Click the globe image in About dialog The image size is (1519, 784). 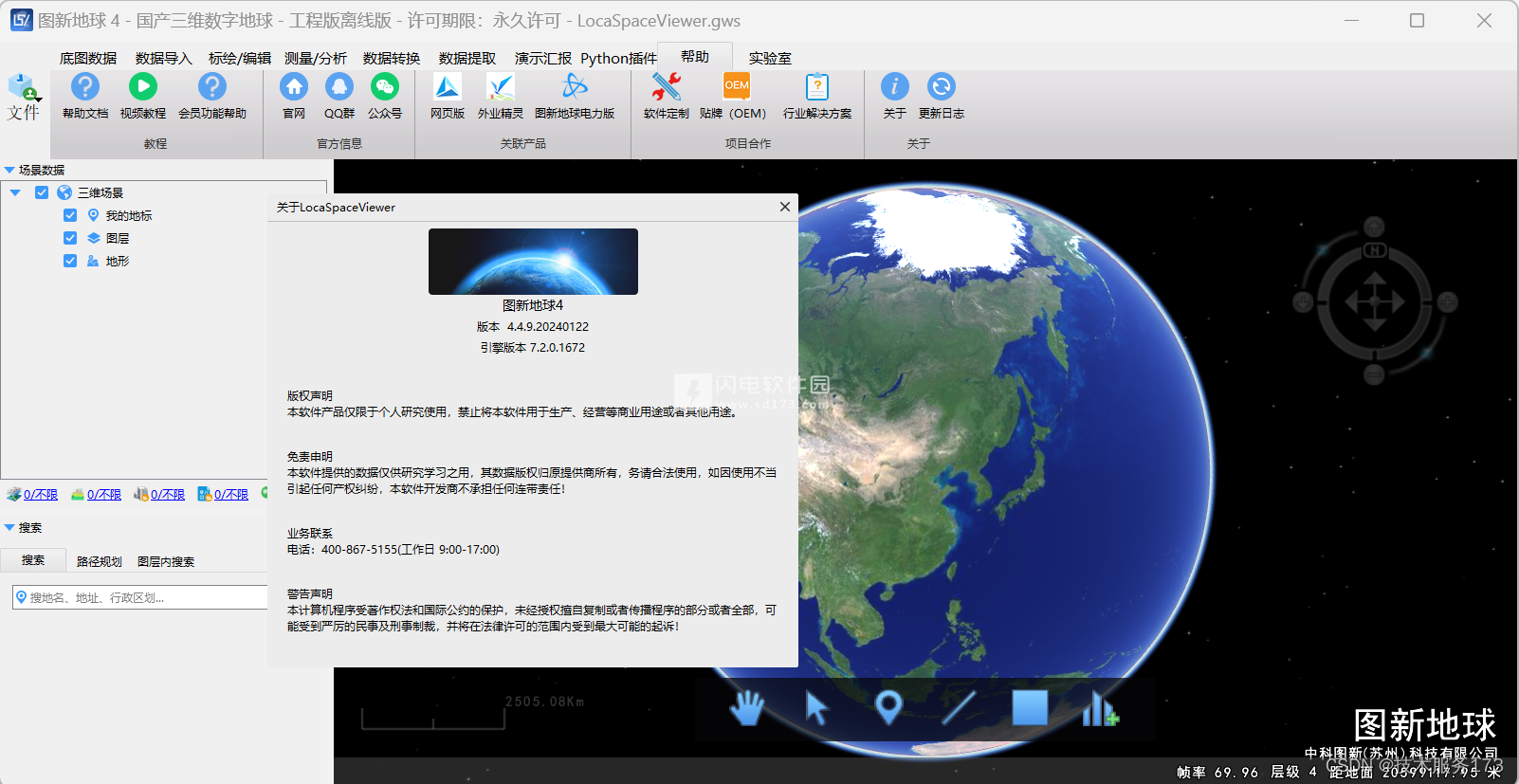click(533, 262)
